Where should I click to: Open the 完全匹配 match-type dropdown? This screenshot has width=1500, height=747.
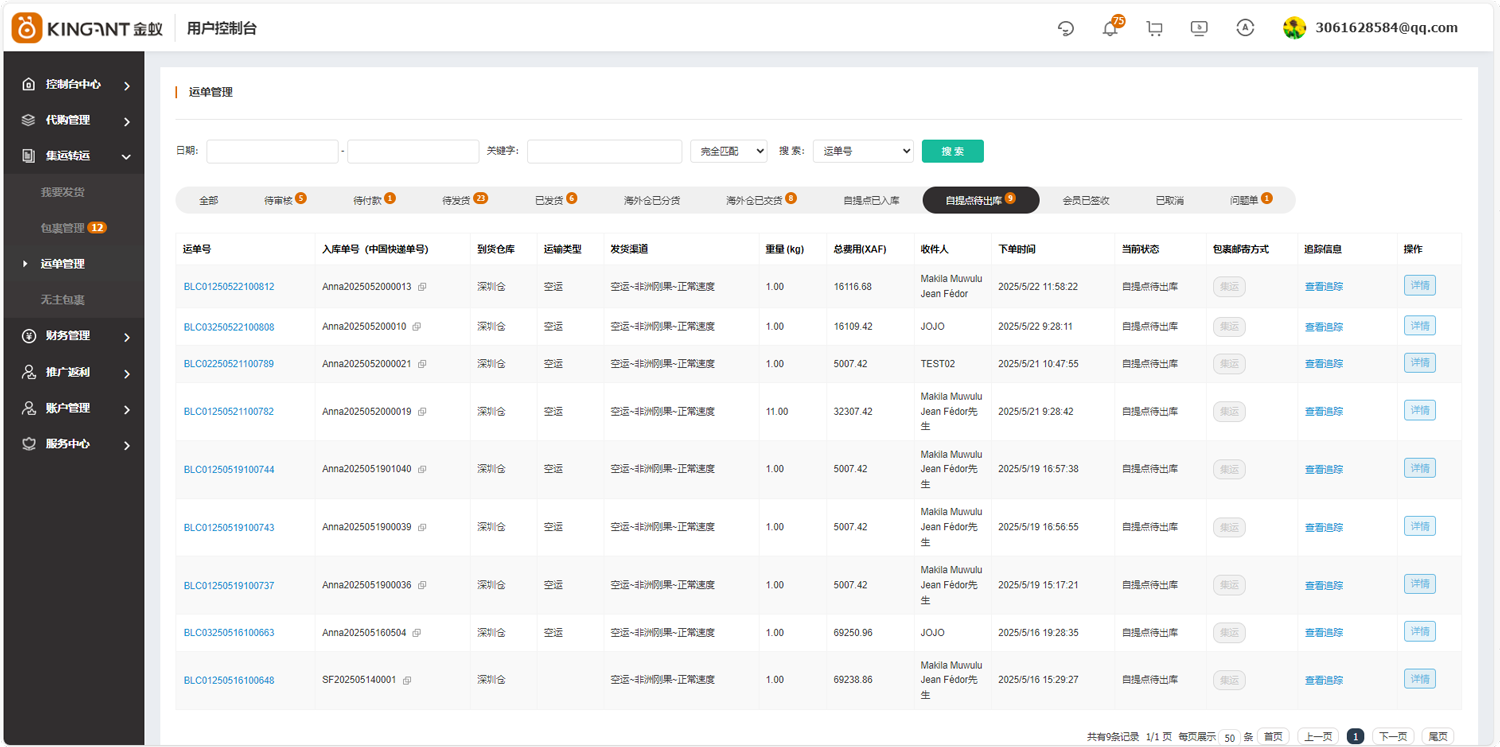point(728,151)
